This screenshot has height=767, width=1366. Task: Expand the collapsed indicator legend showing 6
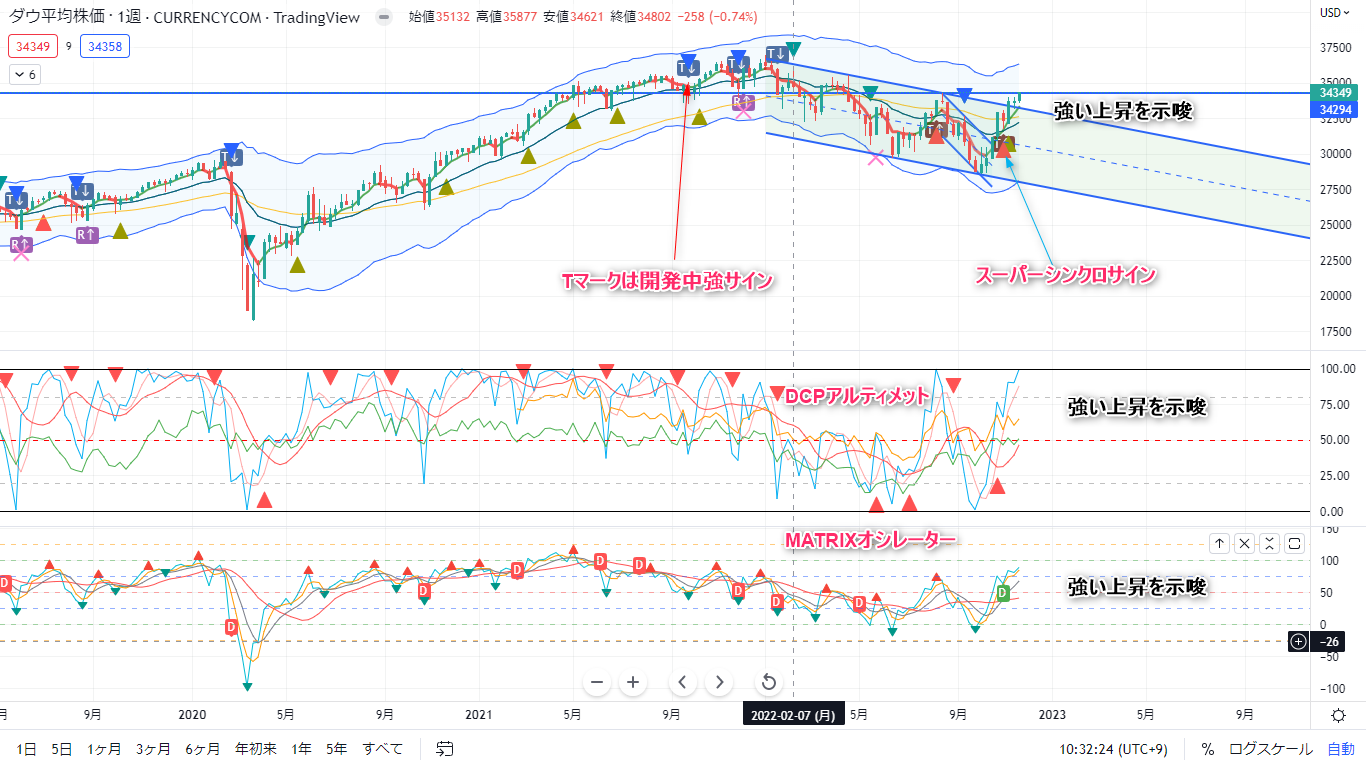pos(24,75)
